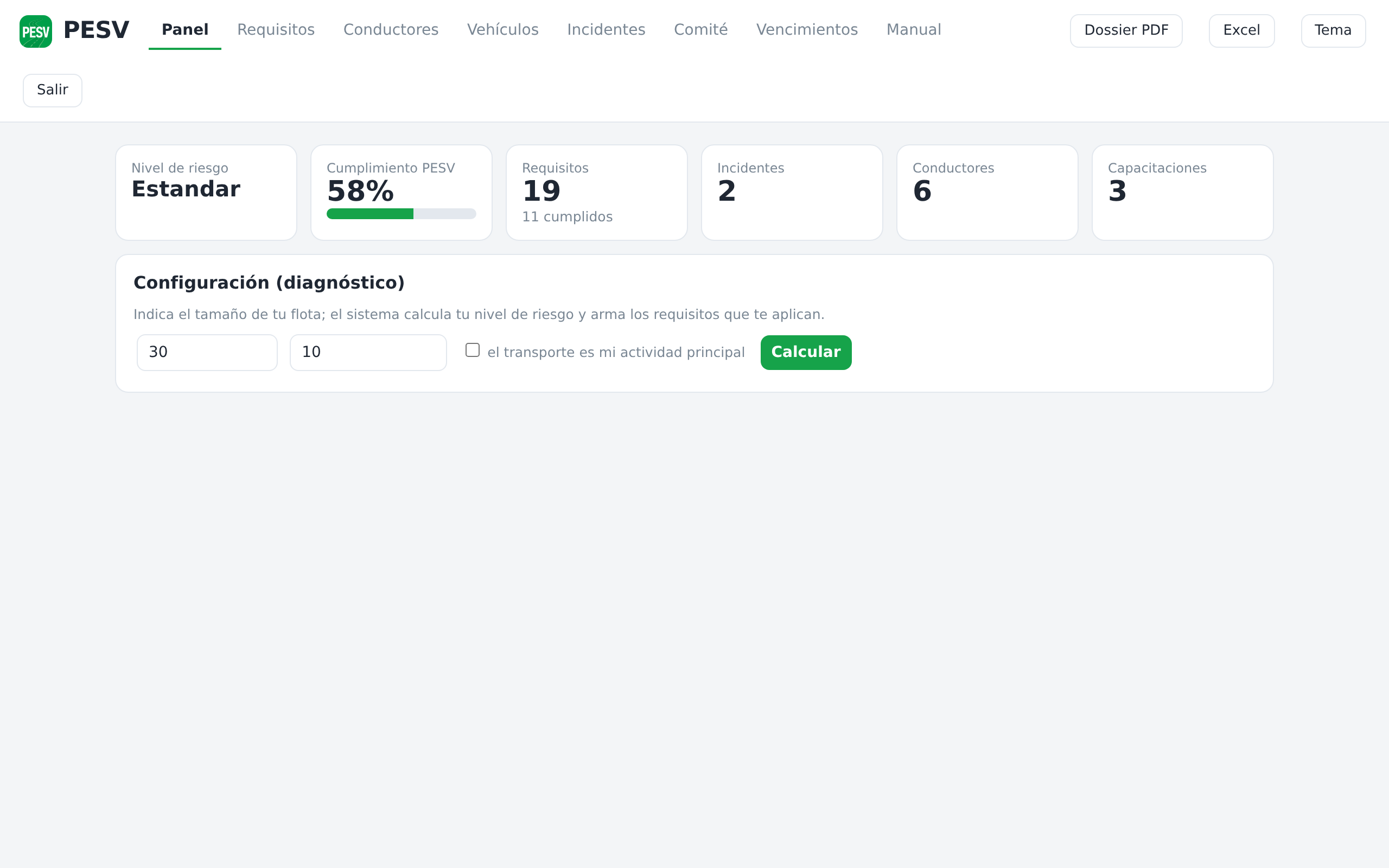Screen dimensions: 1389x868
Task: Click the '11 cumplidos' text
Action: point(567,217)
